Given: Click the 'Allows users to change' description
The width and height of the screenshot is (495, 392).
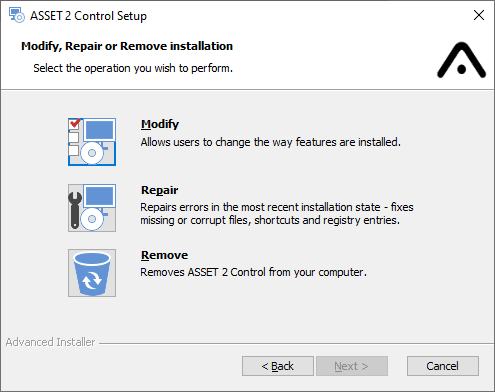Looking at the screenshot, I should click(x=270, y=142).
